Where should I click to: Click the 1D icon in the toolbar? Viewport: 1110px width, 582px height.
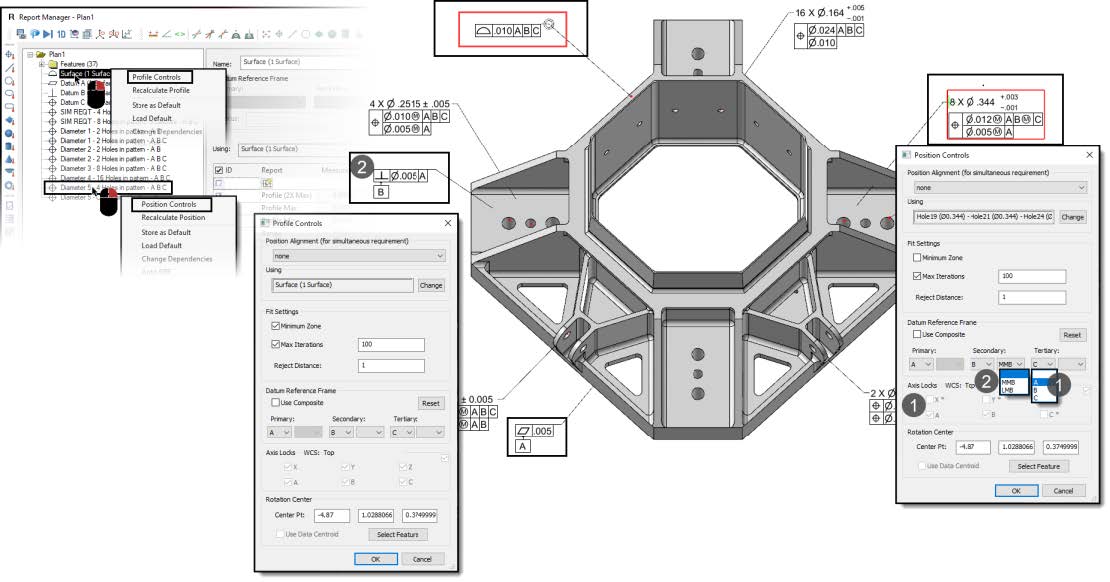[61, 33]
